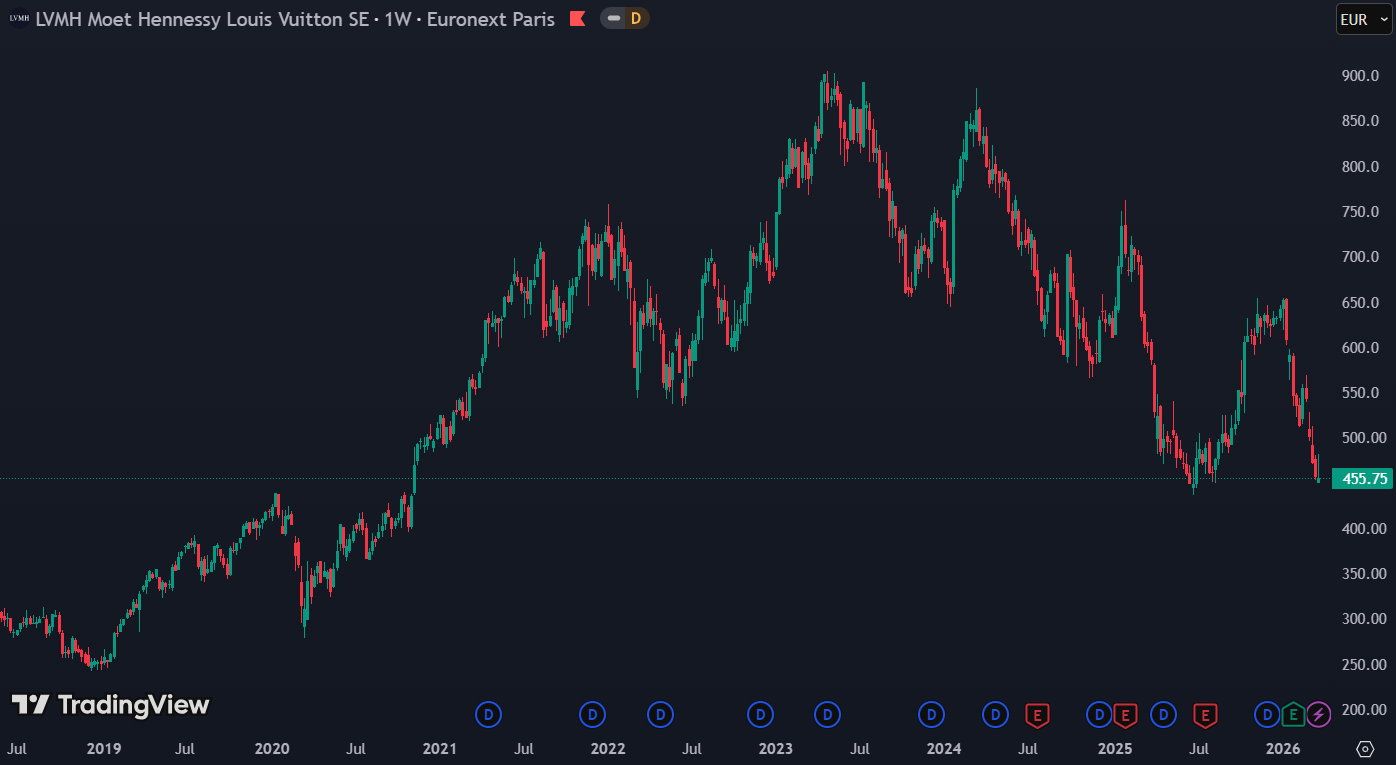The image size is (1396, 765).
Task: Select the 750.0 price scale value
Action: [x=1361, y=212]
